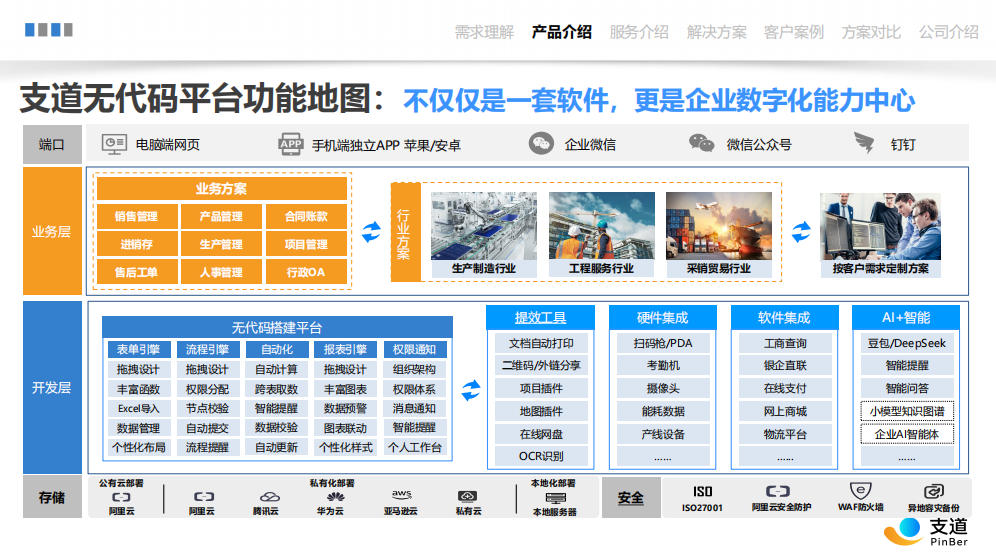
Task: Click the 腾讯云 cloud icon
Action: [267, 496]
